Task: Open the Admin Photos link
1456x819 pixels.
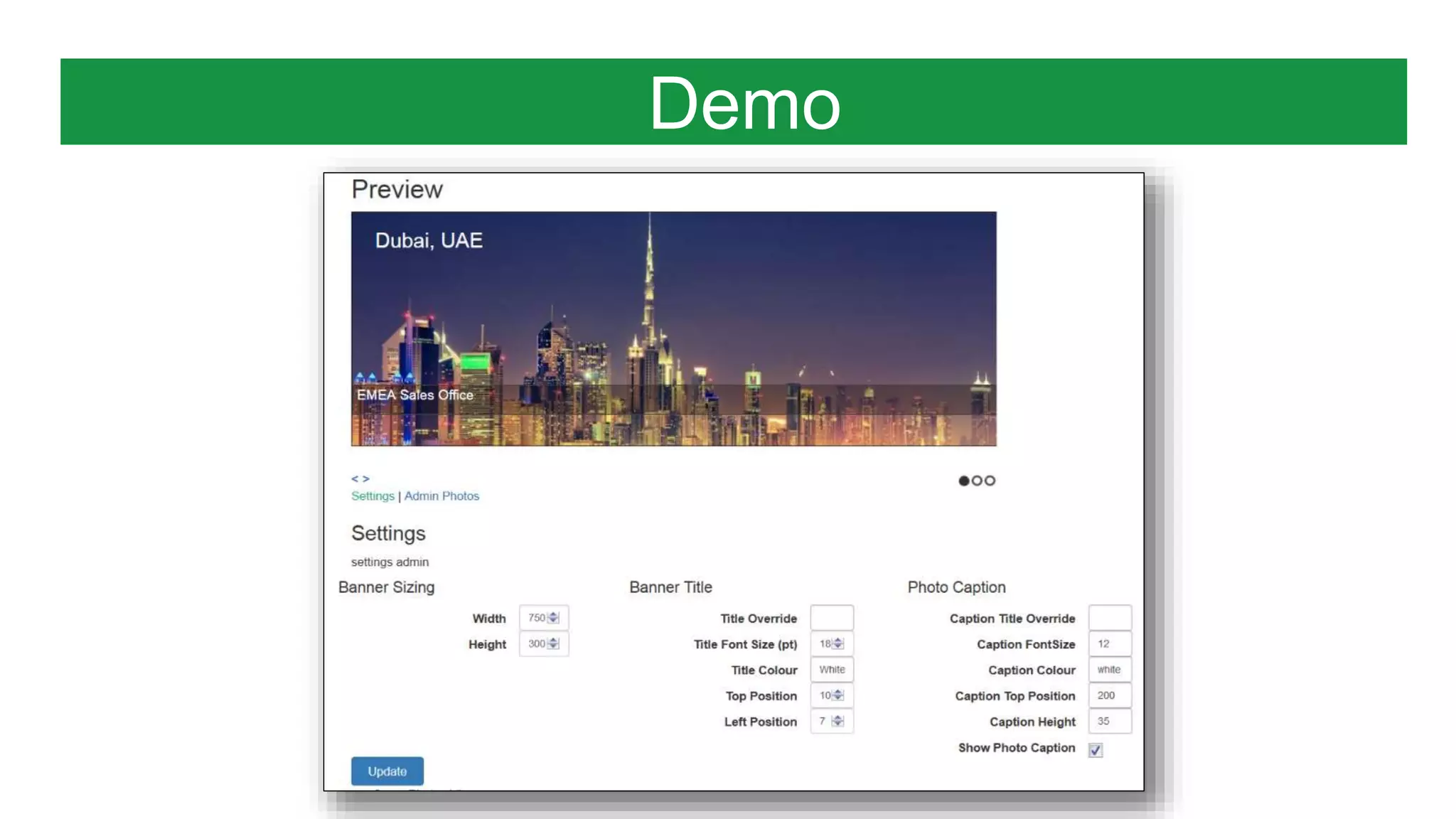Action: (441, 496)
